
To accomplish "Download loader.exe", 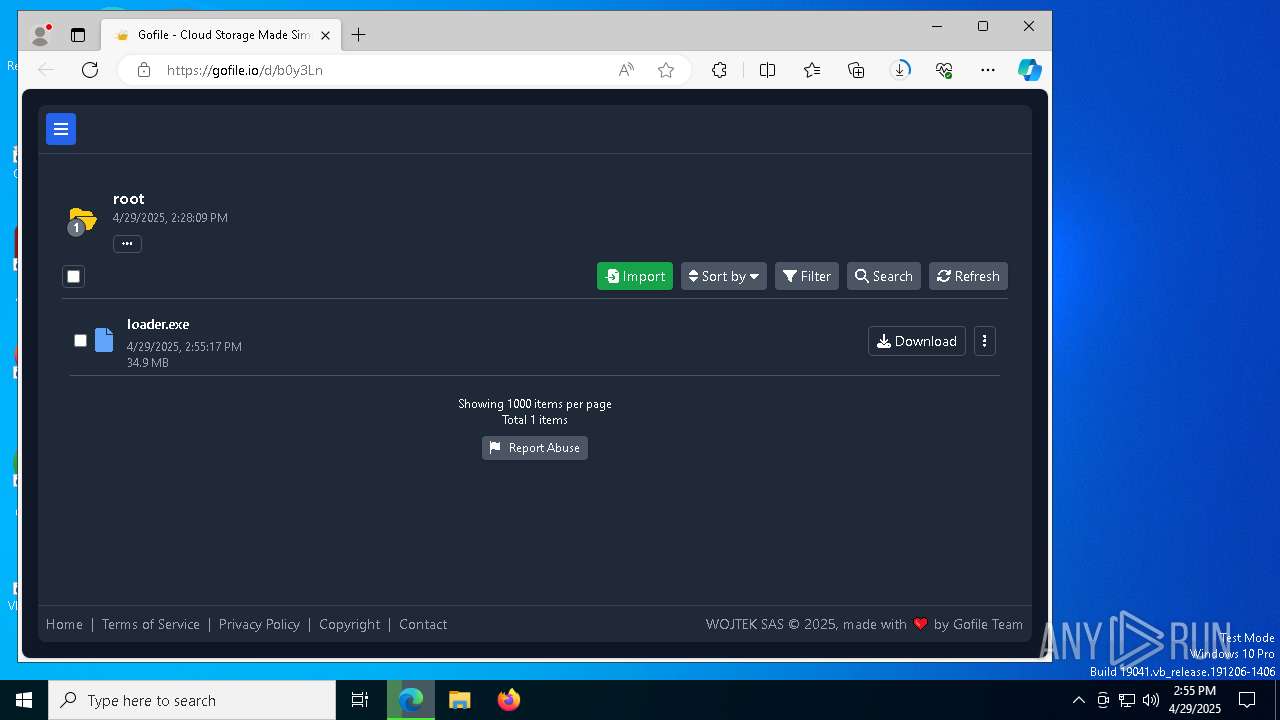I will [x=917, y=341].
